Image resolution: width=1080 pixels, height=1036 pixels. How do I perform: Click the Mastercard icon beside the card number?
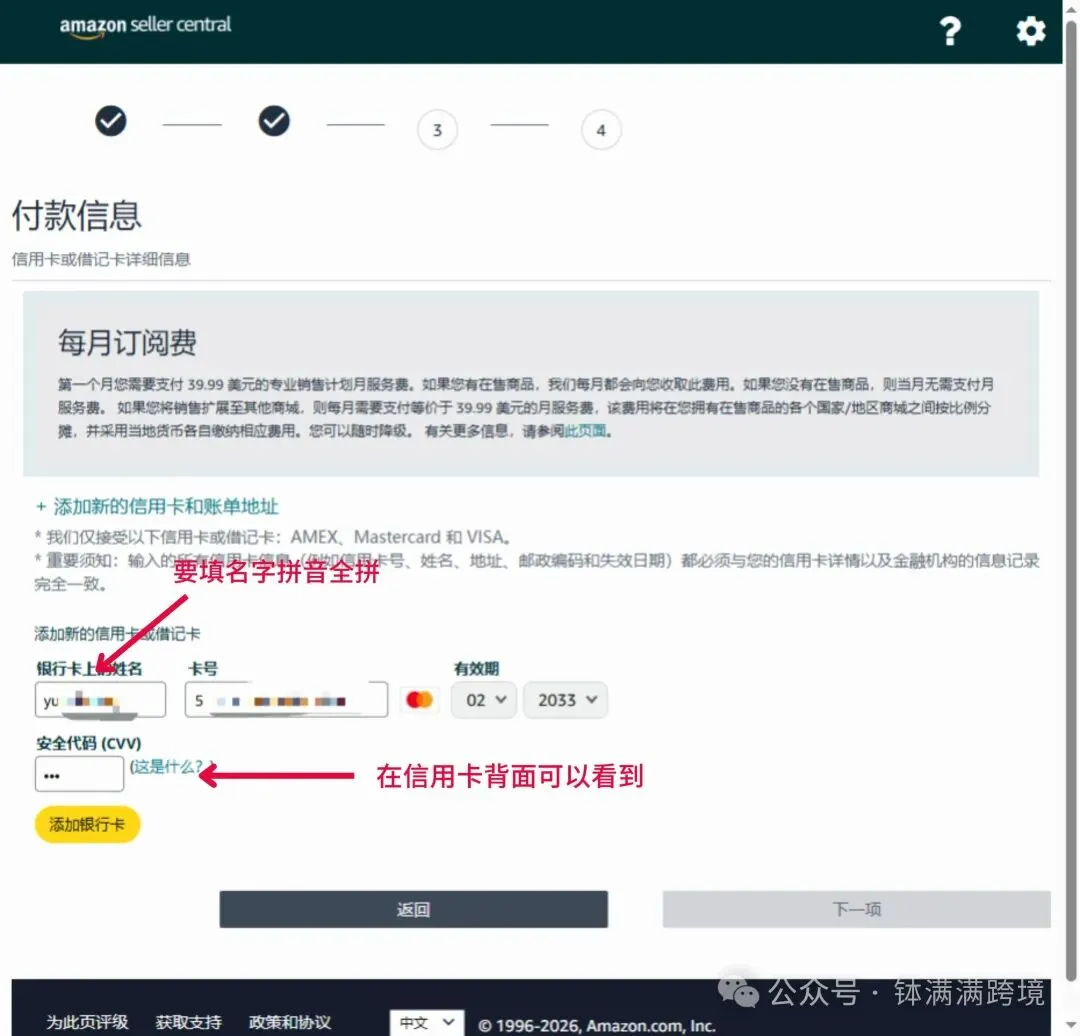coord(419,700)
